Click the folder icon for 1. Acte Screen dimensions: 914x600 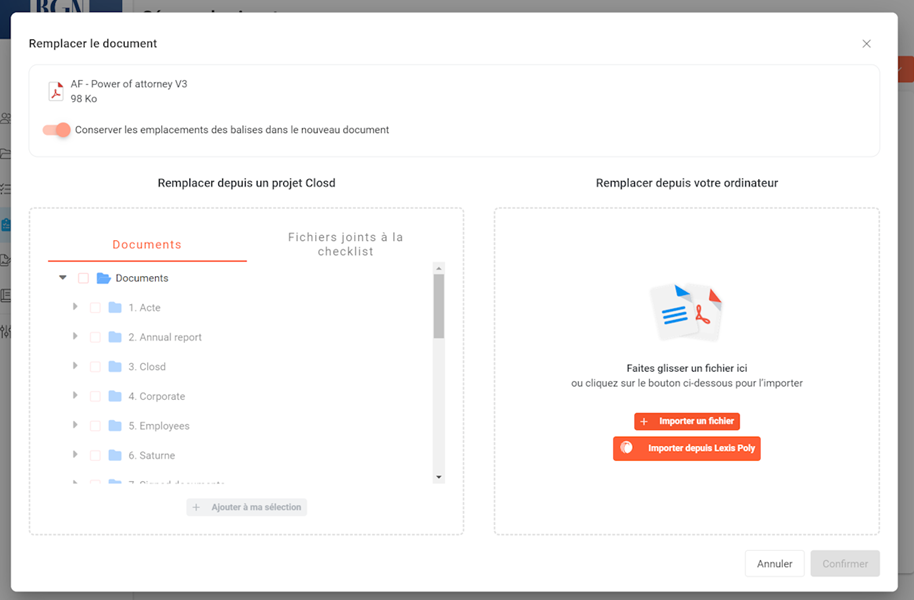click(x=115, y=308)
